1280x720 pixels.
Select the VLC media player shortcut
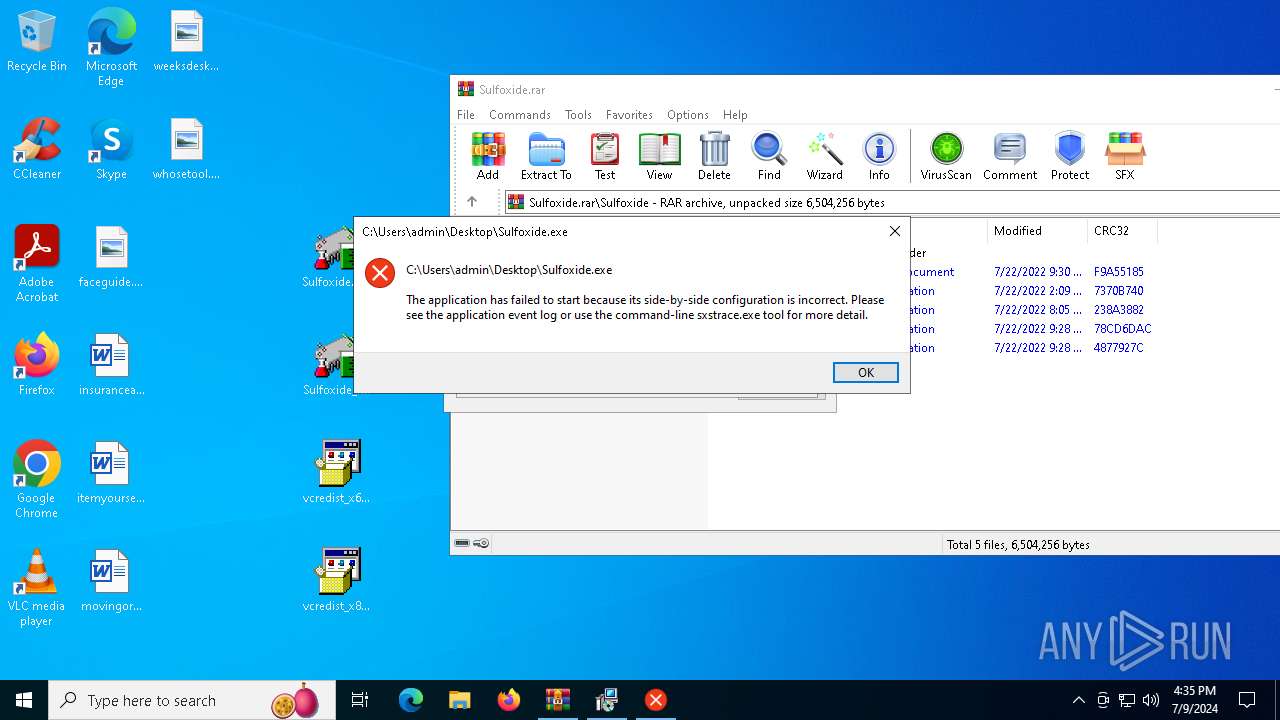pyautogui.click(x=37, y=588)
